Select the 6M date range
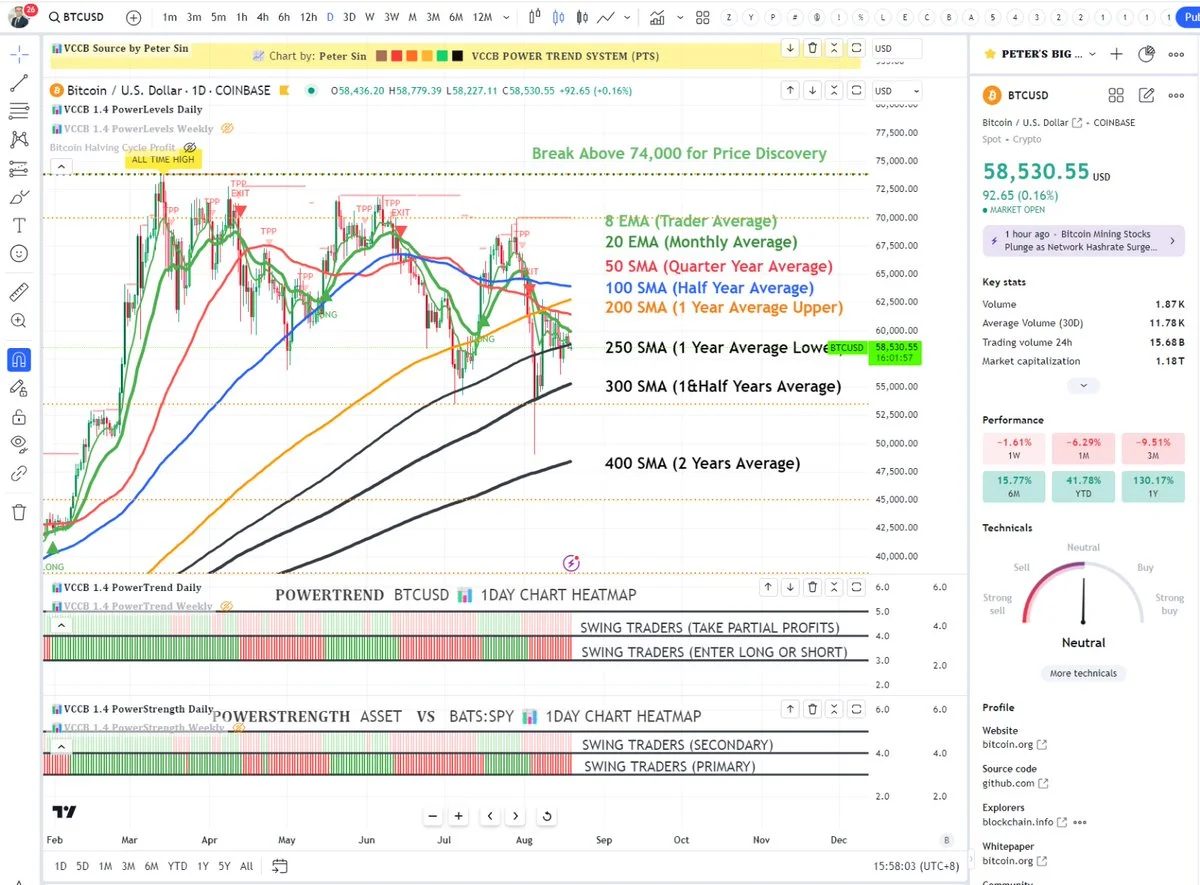The height and width of the screenshot is (885, 1200). [151, 866]
